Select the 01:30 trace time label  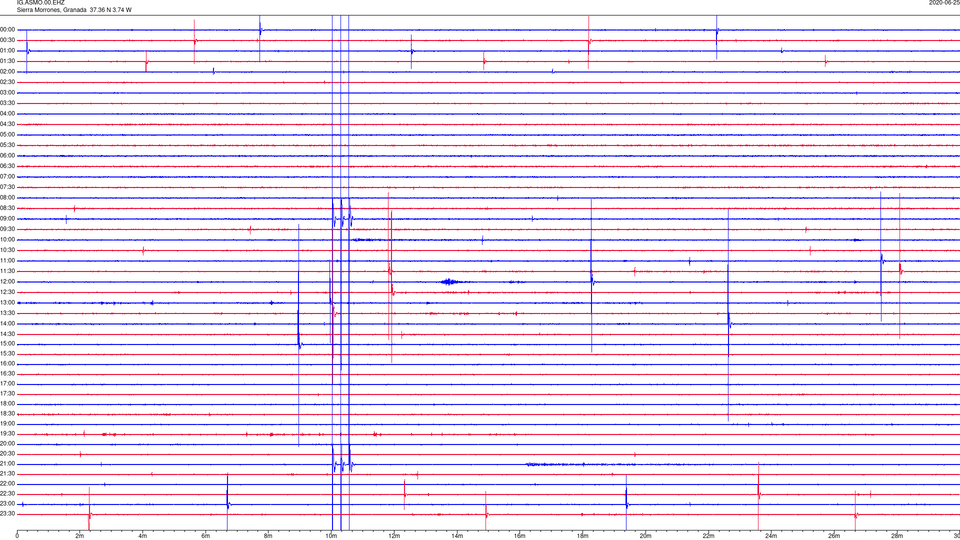7,61
